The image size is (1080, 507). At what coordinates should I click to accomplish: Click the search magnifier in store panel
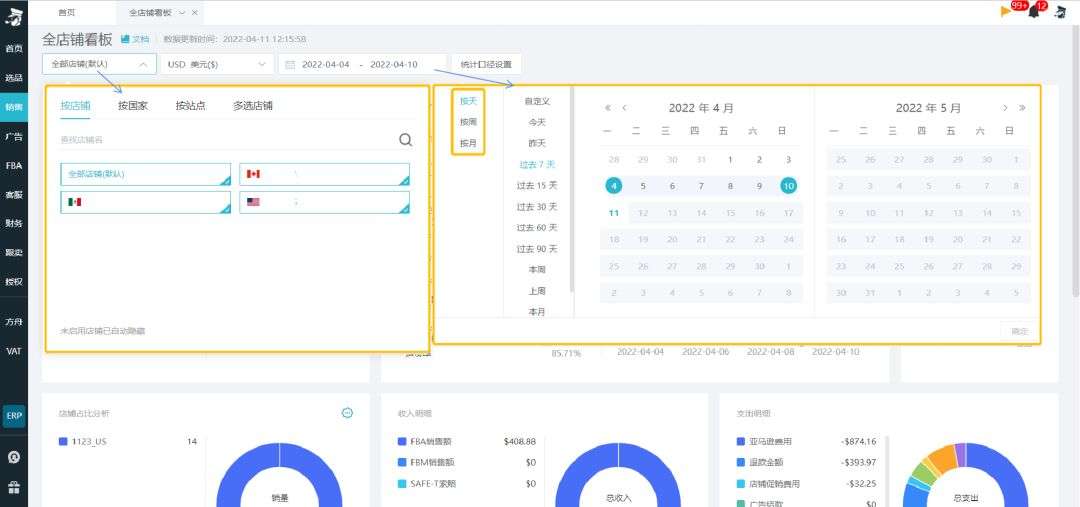[x=406, y=140]
